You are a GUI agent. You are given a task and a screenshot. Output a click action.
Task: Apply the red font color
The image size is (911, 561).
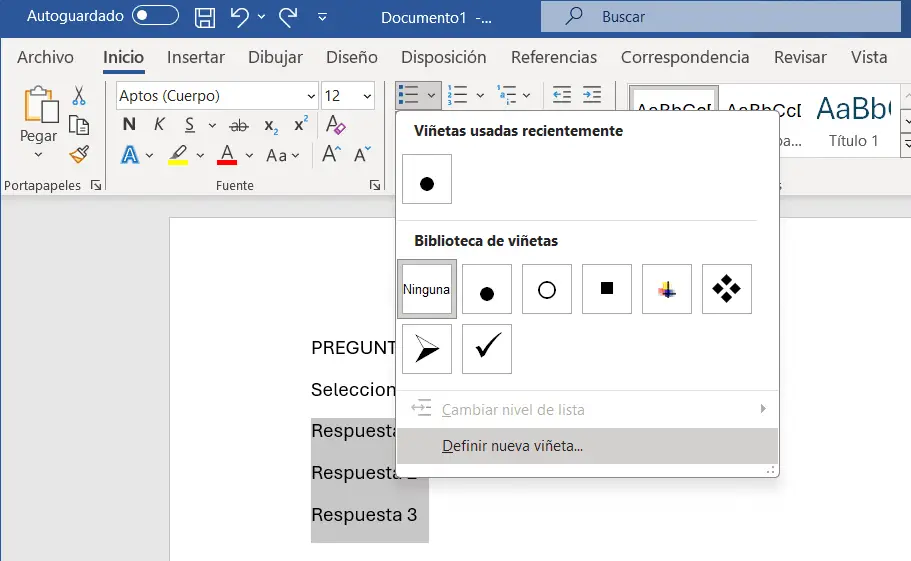pos(227,155)
